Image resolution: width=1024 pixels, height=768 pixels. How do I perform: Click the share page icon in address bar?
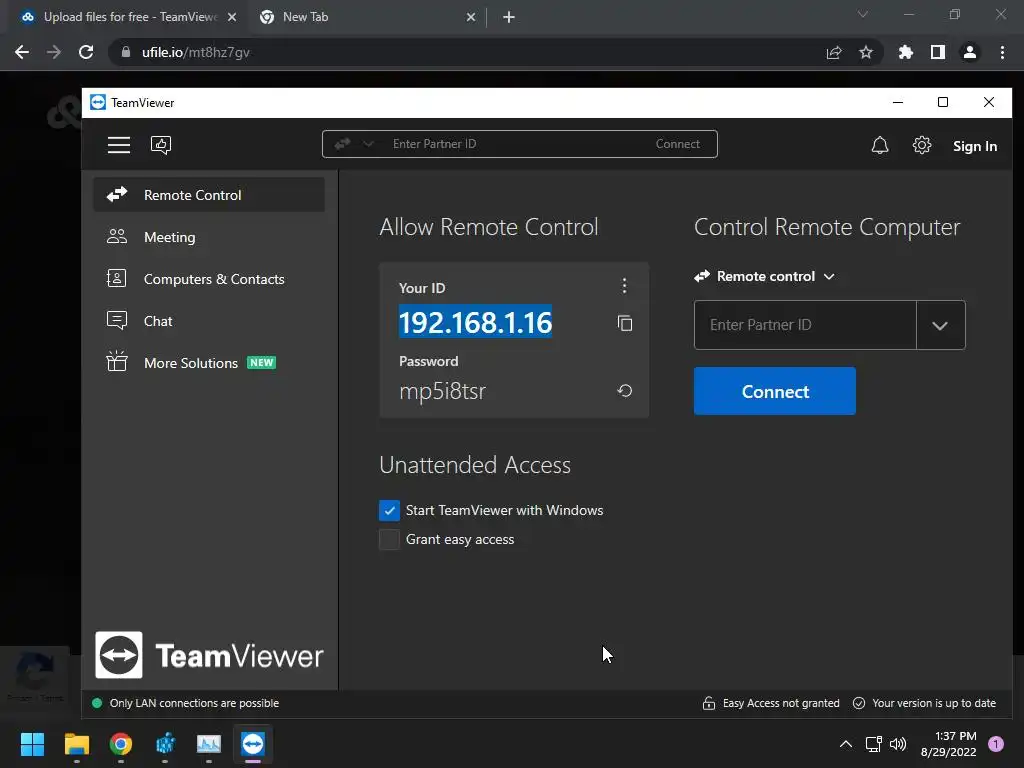pos(834,52)
